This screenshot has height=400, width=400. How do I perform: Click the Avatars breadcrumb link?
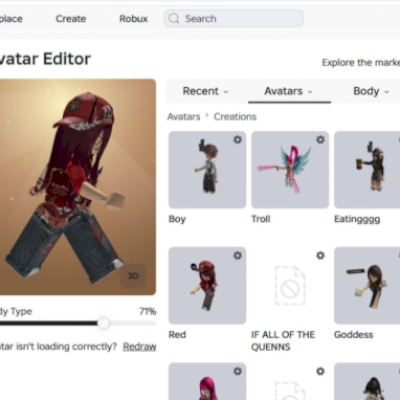(x=184, y=117)
